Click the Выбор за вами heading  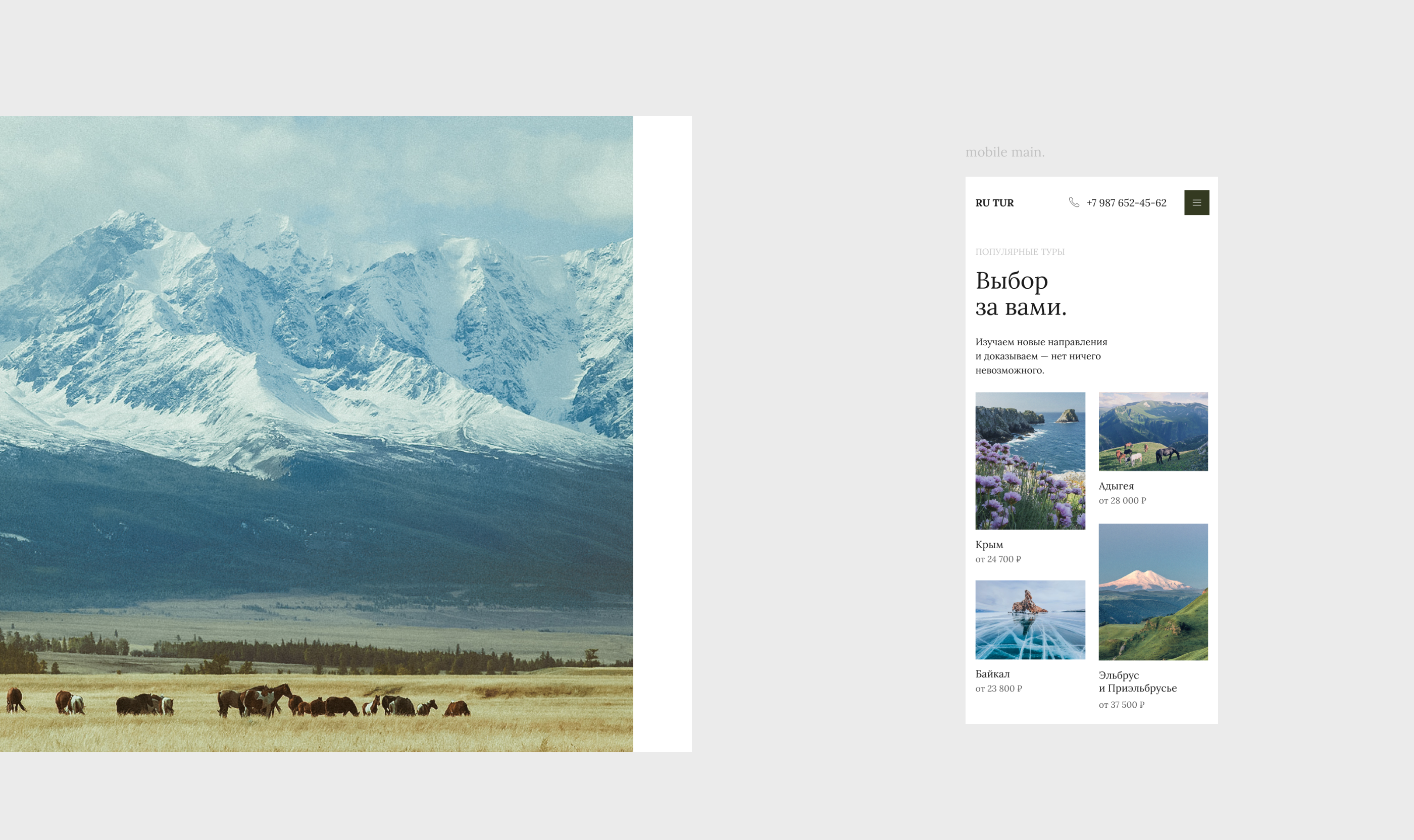[1021, 294]
